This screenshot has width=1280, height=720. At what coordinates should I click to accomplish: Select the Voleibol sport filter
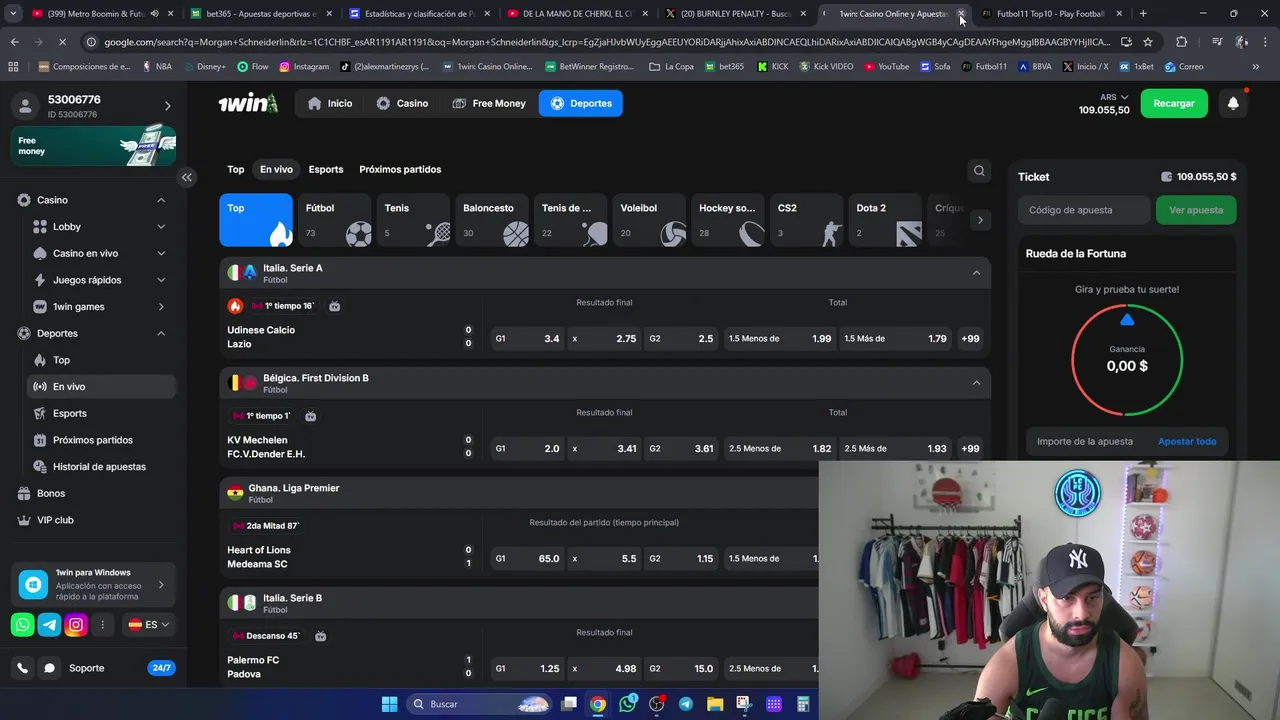(x=650, y=220)
